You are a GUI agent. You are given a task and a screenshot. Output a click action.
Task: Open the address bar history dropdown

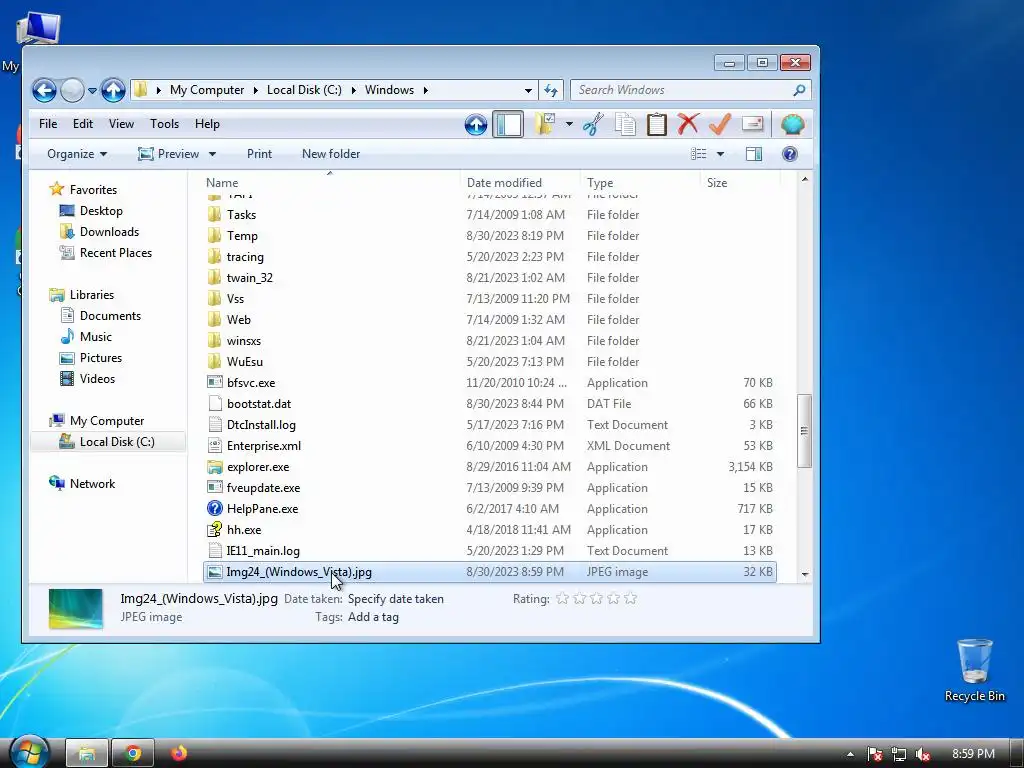[x=528, y=90]
